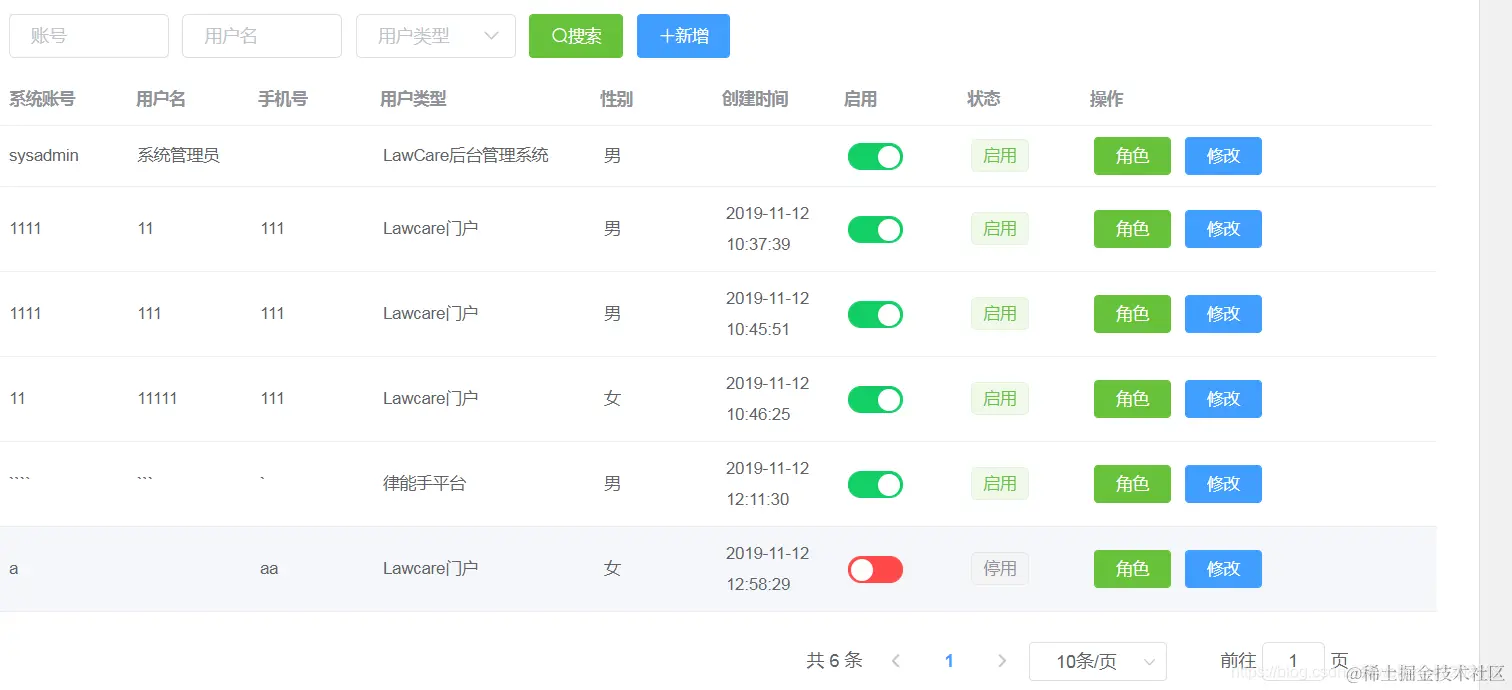
Task: Toggle the switch in the 10:46:25 row
Action: (875, 400)
